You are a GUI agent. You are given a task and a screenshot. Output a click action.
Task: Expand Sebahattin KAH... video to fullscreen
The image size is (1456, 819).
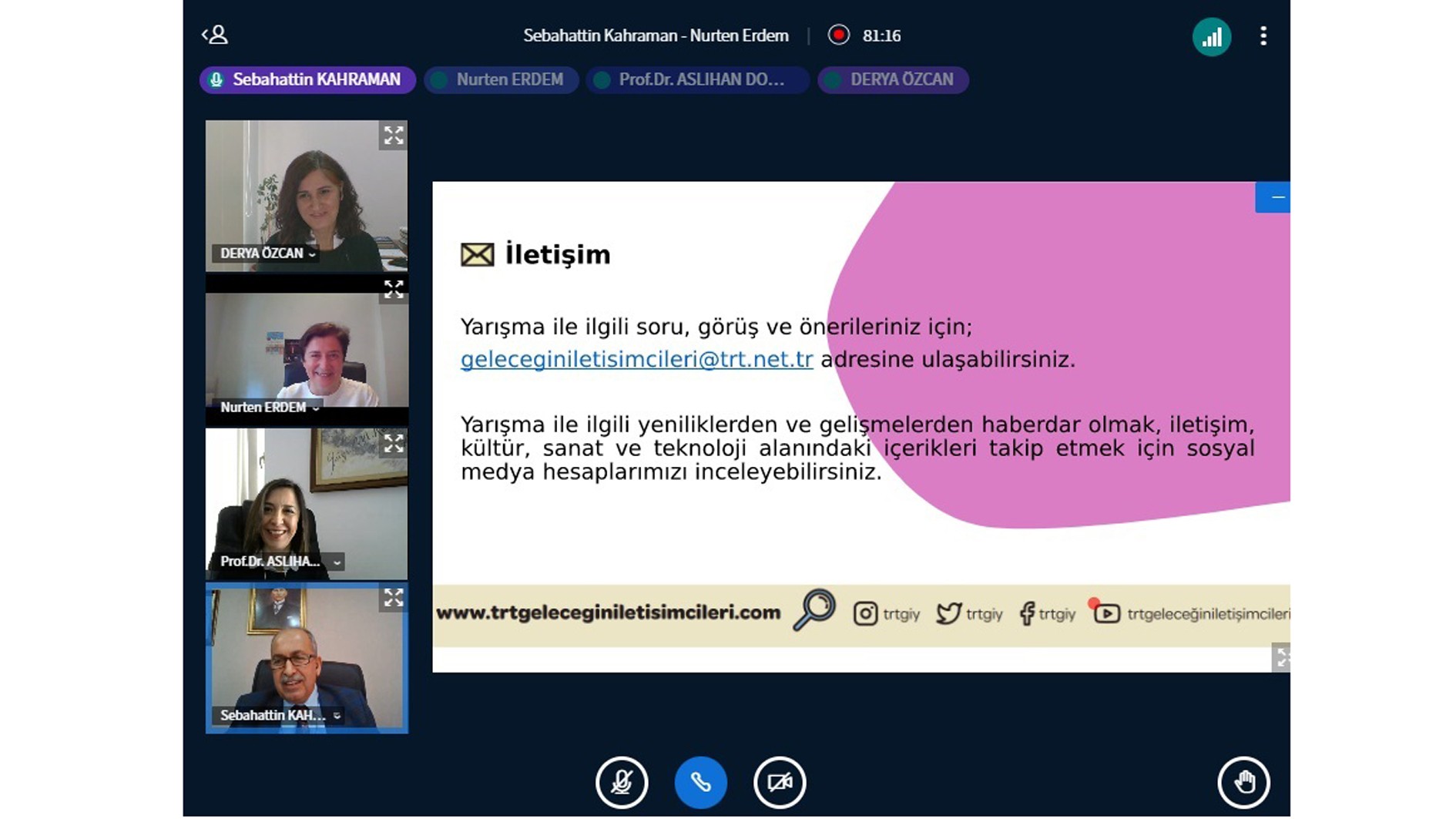tap(394, 598)
